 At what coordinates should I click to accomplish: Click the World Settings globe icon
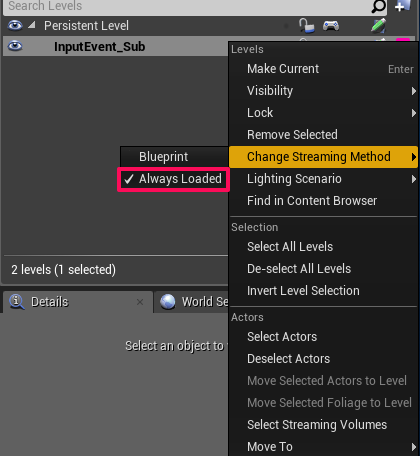(x=168, y=302)
